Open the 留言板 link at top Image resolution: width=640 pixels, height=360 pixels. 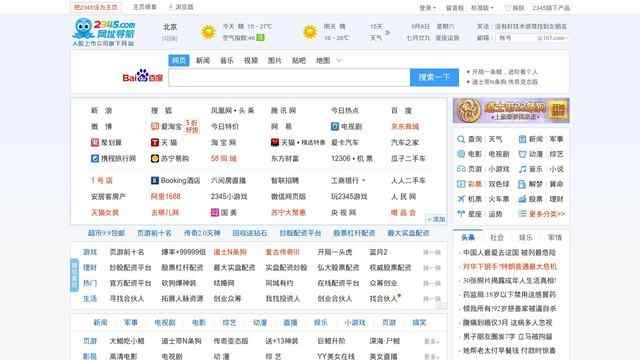[454, 8]
